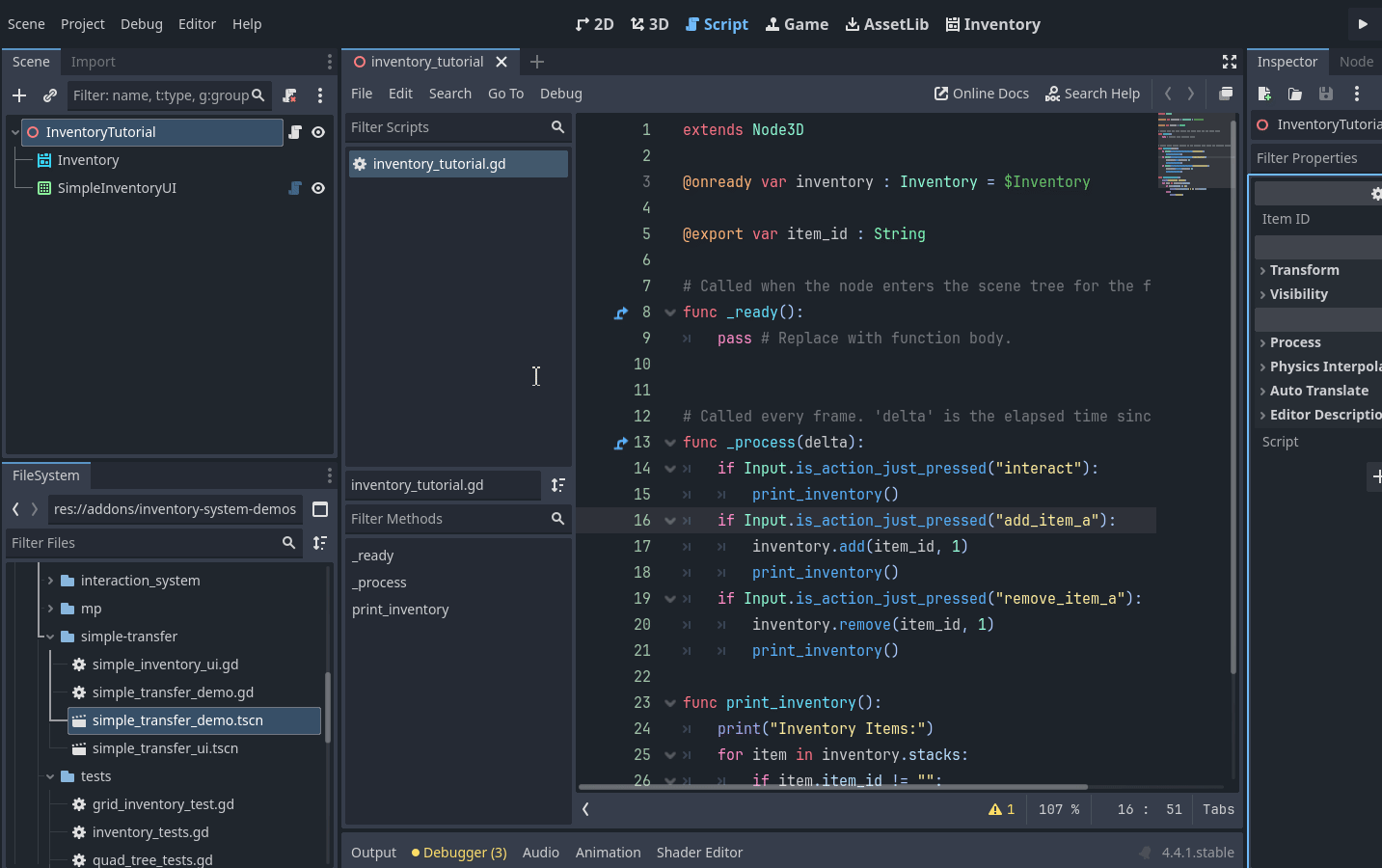
Task: Fold the if block at line 16
Action: 670,521
